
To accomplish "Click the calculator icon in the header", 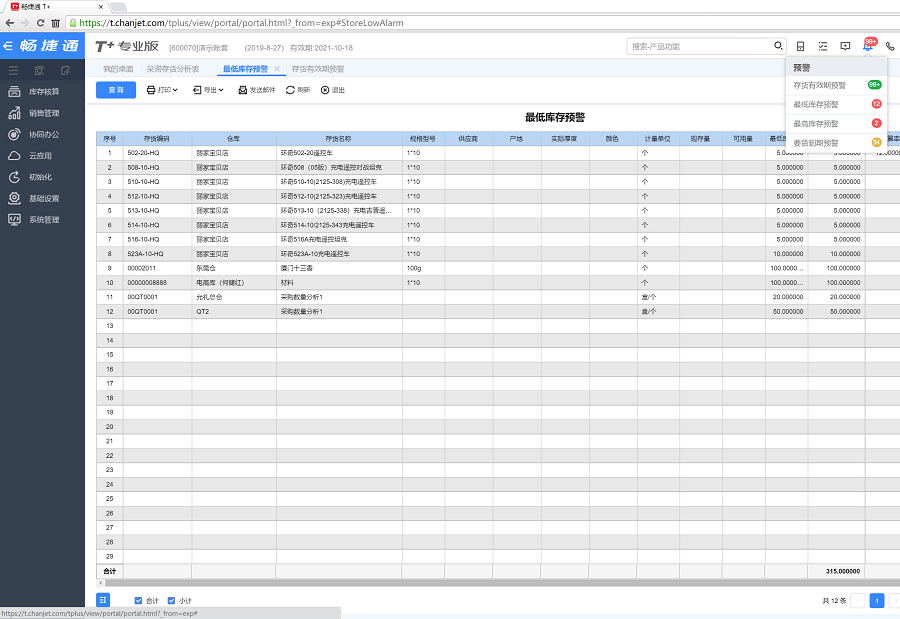I will coord(800,46).
